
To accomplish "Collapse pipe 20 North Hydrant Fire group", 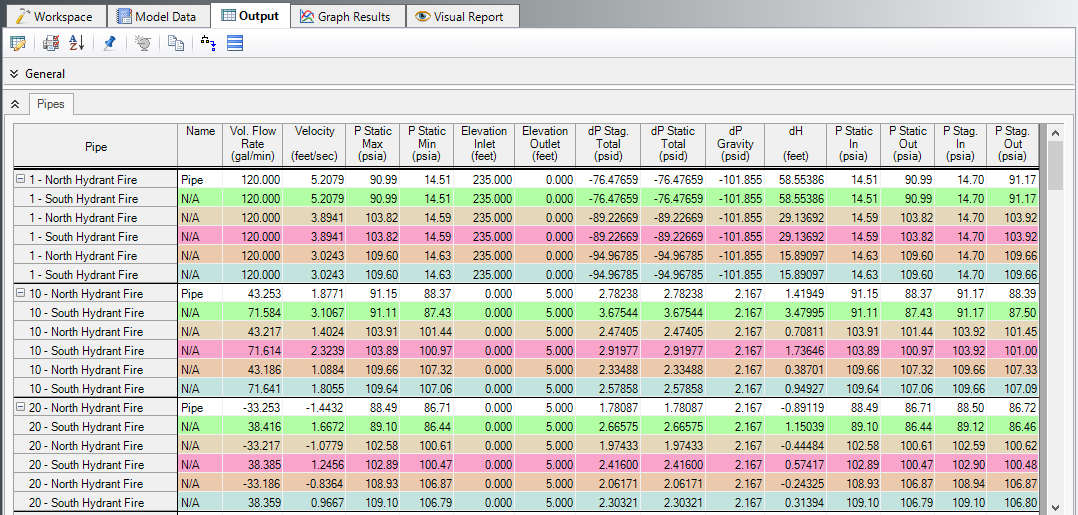I will (20, 408).
